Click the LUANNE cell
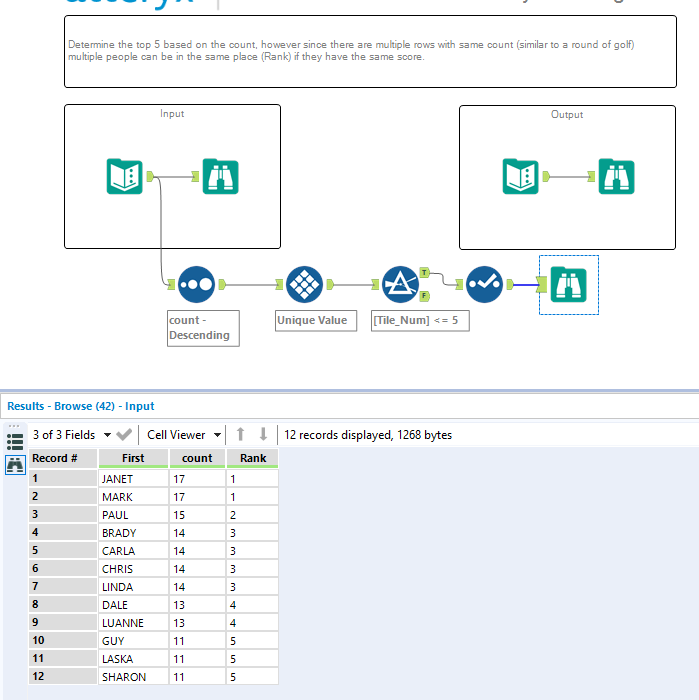 (x=133, y=623)
